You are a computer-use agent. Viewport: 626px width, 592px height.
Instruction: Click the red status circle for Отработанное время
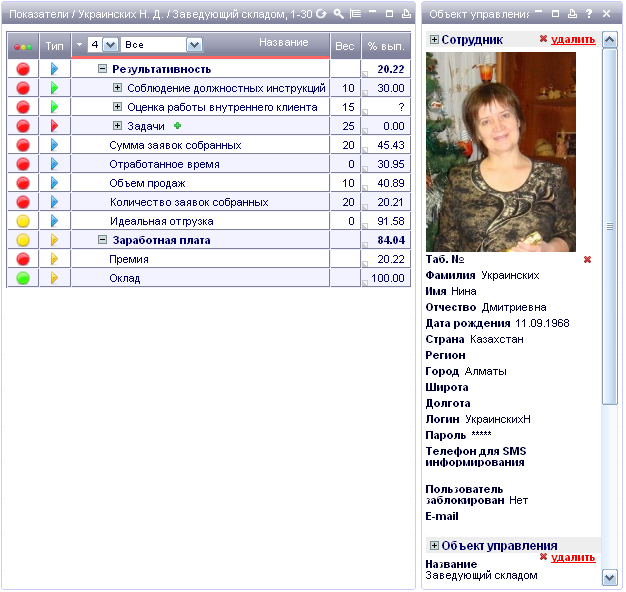click(23, 164)
